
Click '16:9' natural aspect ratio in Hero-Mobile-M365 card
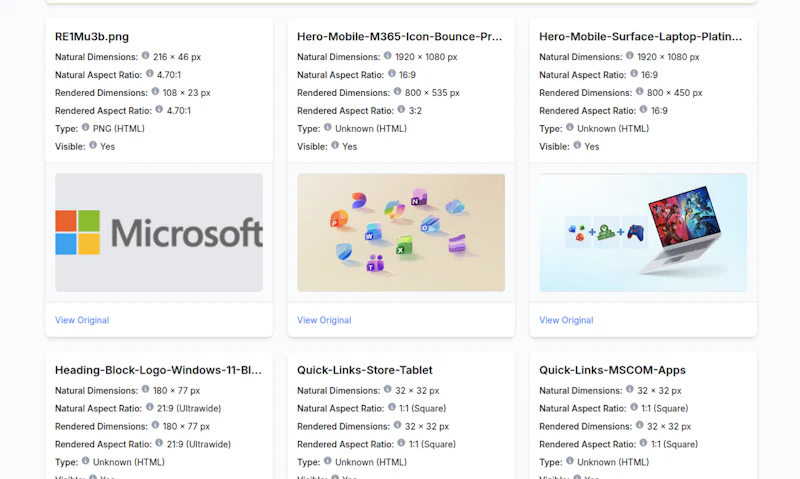coord(408,75)
